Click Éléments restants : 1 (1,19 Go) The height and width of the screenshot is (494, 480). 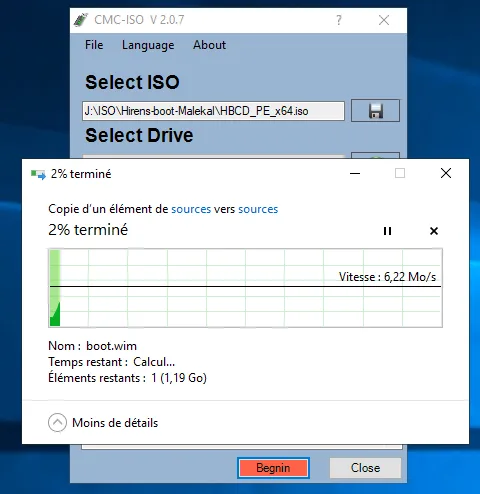pos(127,378)
